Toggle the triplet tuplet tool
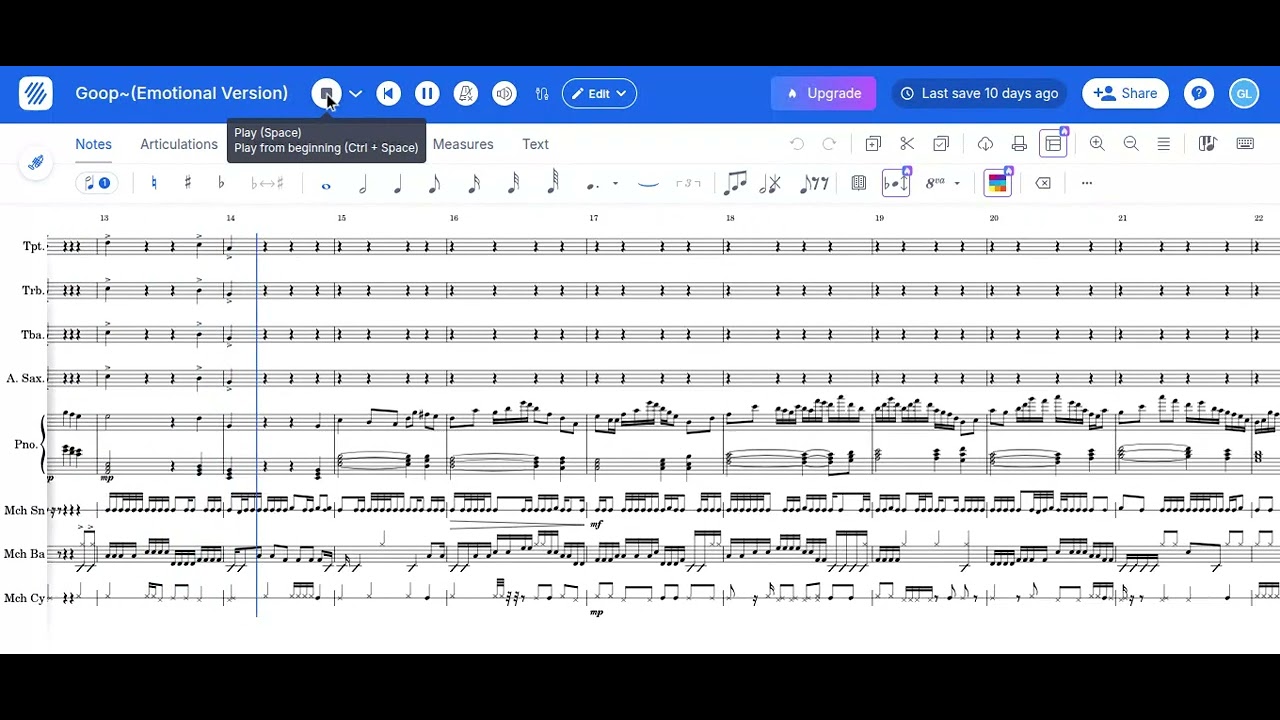 pos(688,183)
